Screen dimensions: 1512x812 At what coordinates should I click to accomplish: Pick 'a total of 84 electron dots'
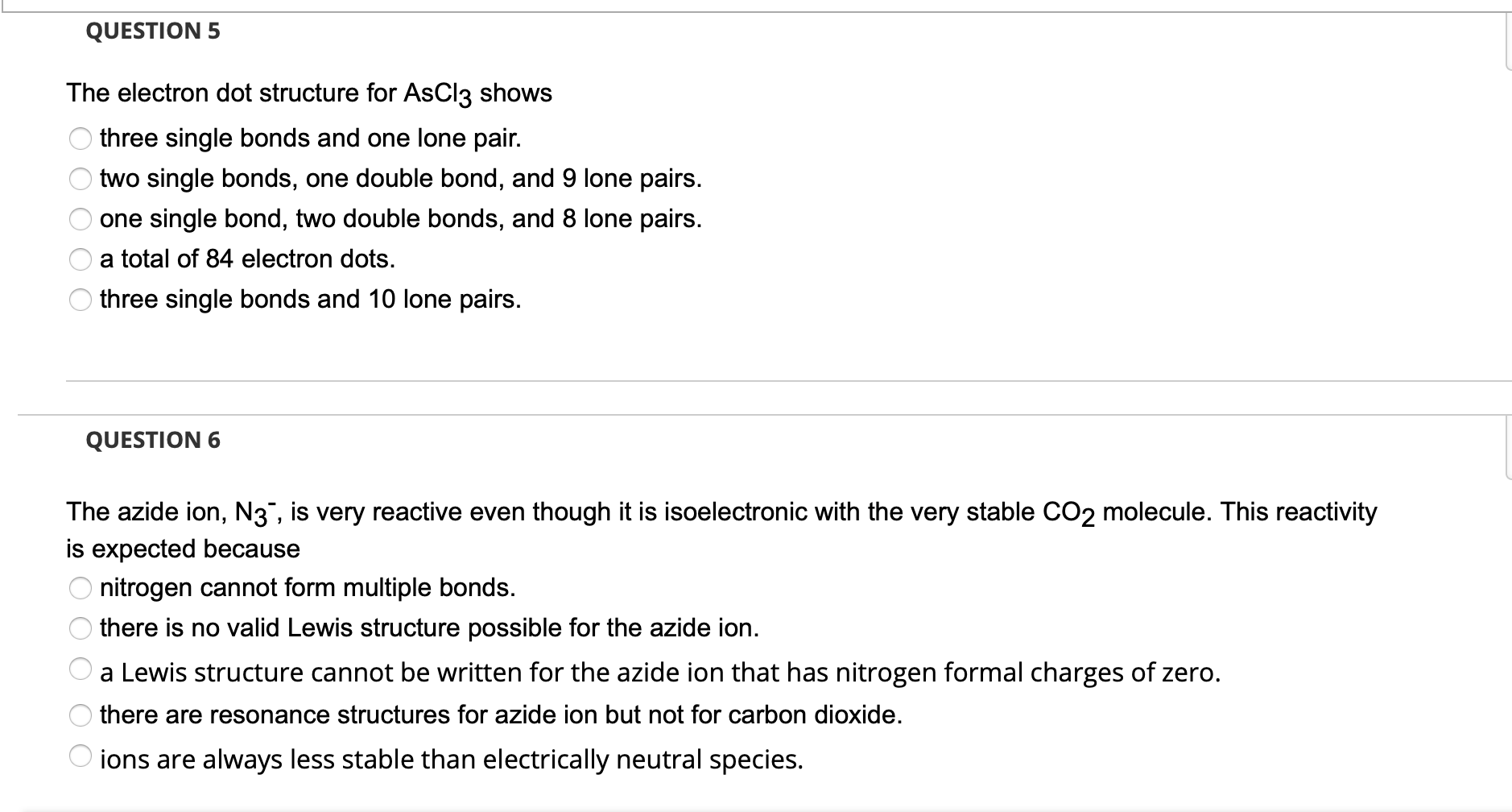(81, 260)
